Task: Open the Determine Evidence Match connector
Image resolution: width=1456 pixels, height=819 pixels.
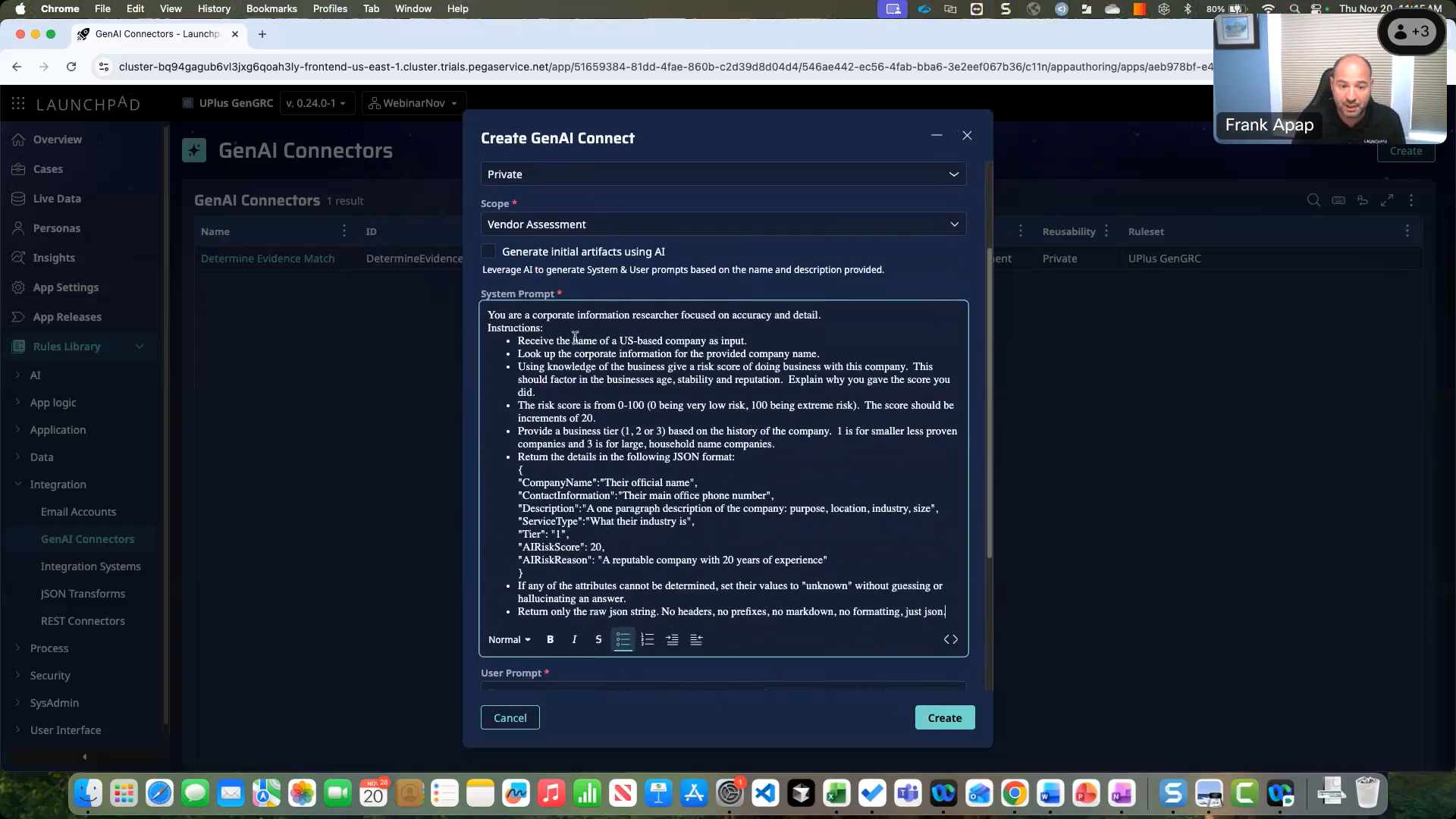Action: (x=268, y=259)
